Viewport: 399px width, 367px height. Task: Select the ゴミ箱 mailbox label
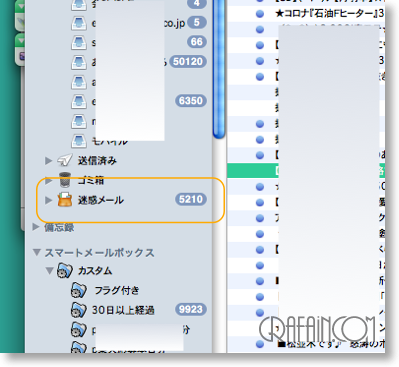click(x=91, y=180)
